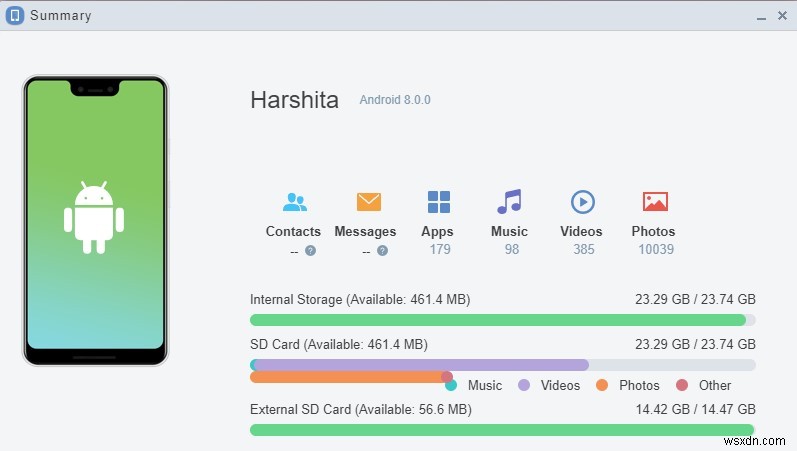The width and height of the screenshot is (797, 451).
Task: Click the teal Music legend dot
Action: click(x=451, y=385)
